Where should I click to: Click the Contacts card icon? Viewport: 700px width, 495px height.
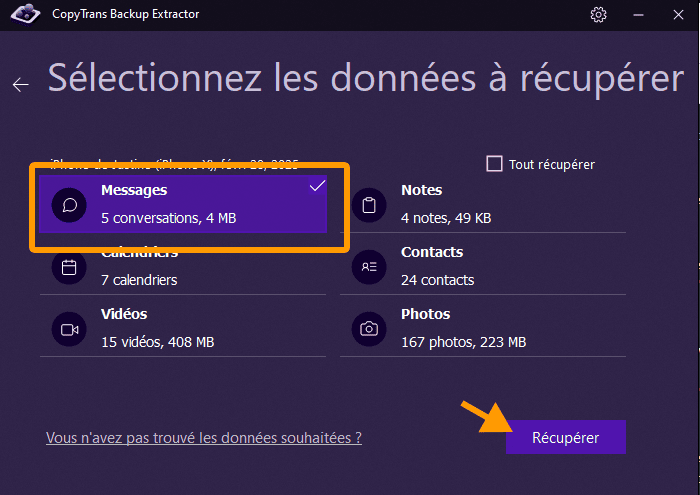[x=369, y=267]
